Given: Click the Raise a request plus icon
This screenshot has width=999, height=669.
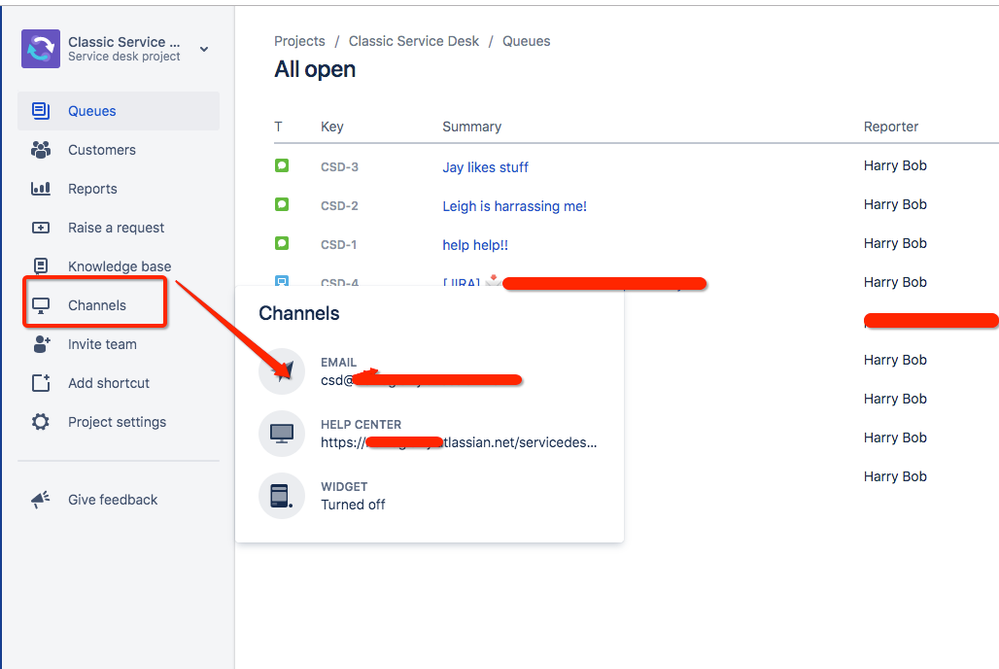Looking at the screenshot, I should 41,227.
